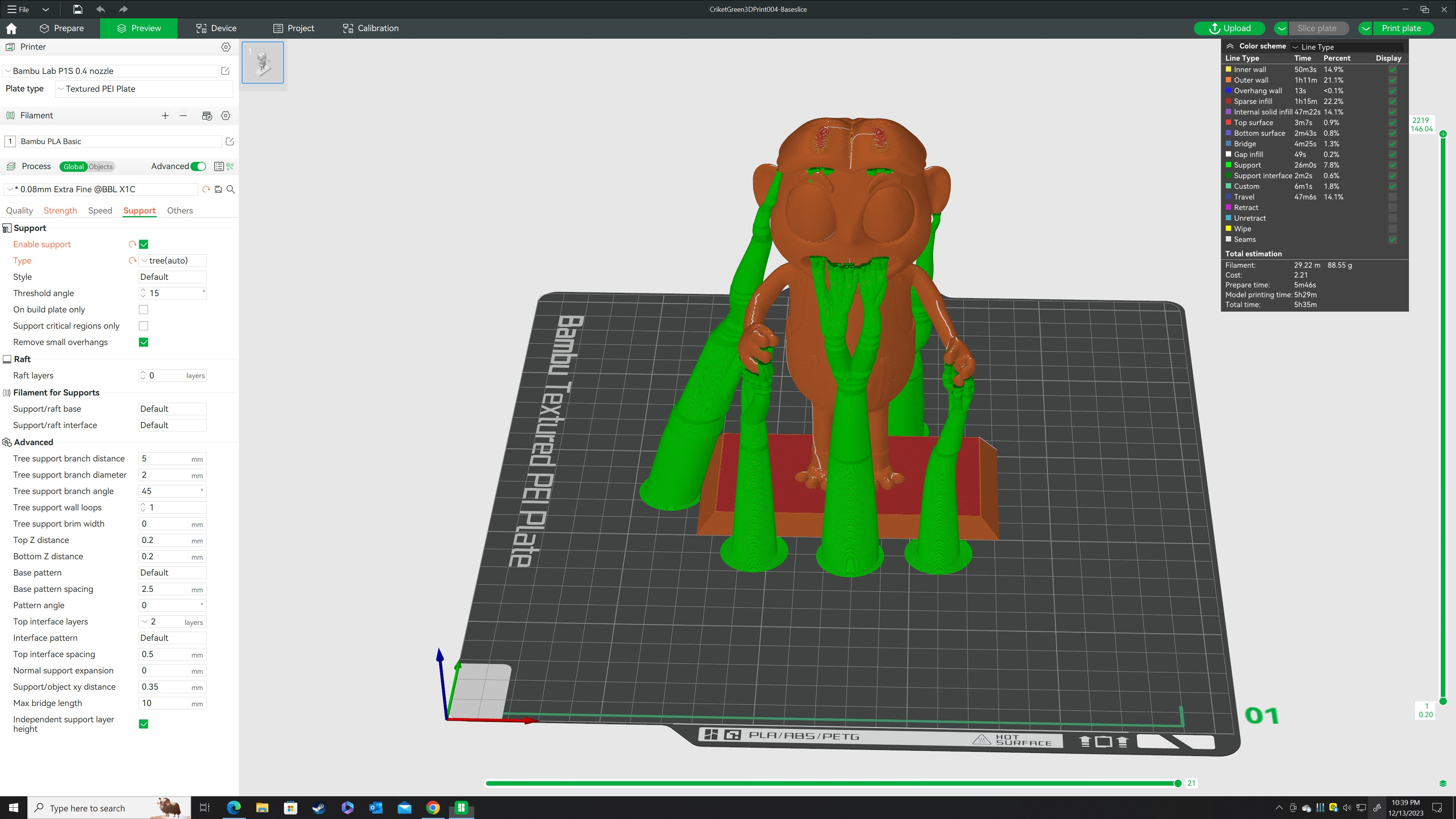Hide Support lines in display
1456x819 pixels.
tap(1393, 165)
